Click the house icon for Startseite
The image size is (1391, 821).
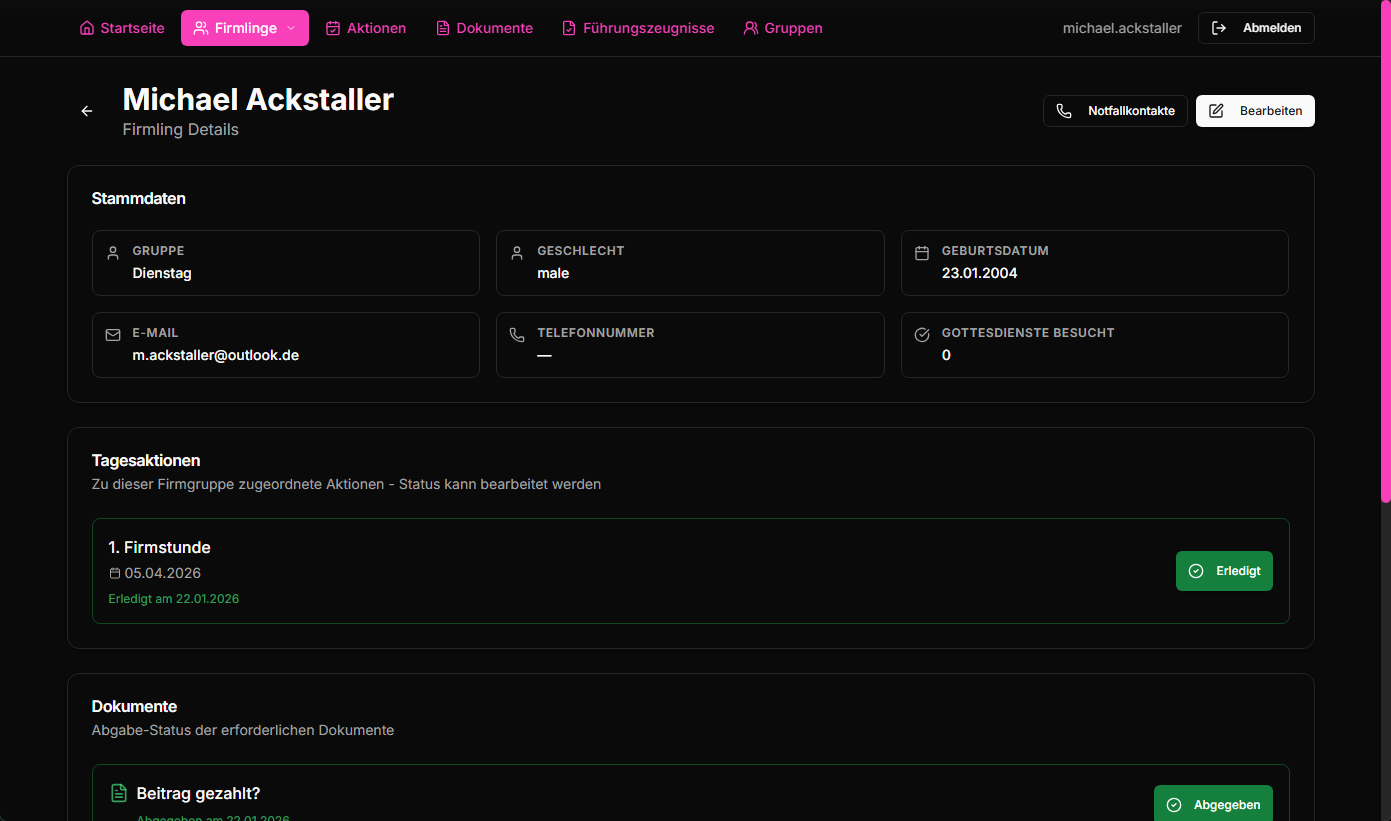87,28
